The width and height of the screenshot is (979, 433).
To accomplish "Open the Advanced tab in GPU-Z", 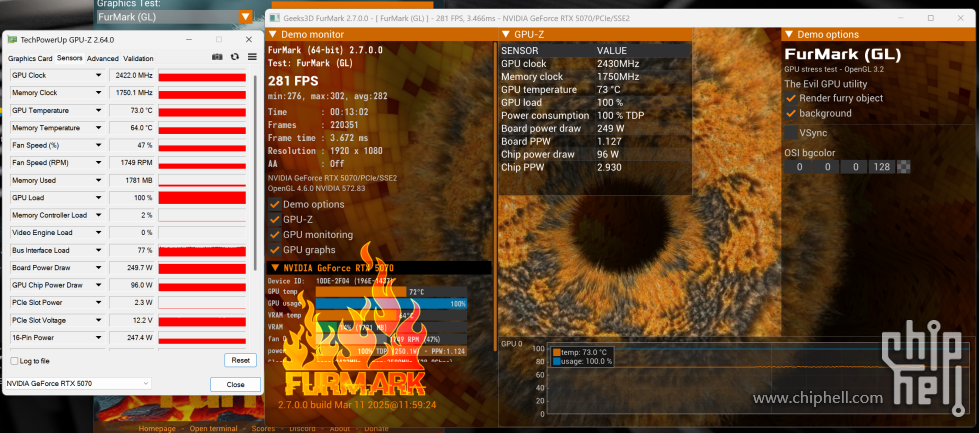I will pyautogui.click(x=102, y=59).
